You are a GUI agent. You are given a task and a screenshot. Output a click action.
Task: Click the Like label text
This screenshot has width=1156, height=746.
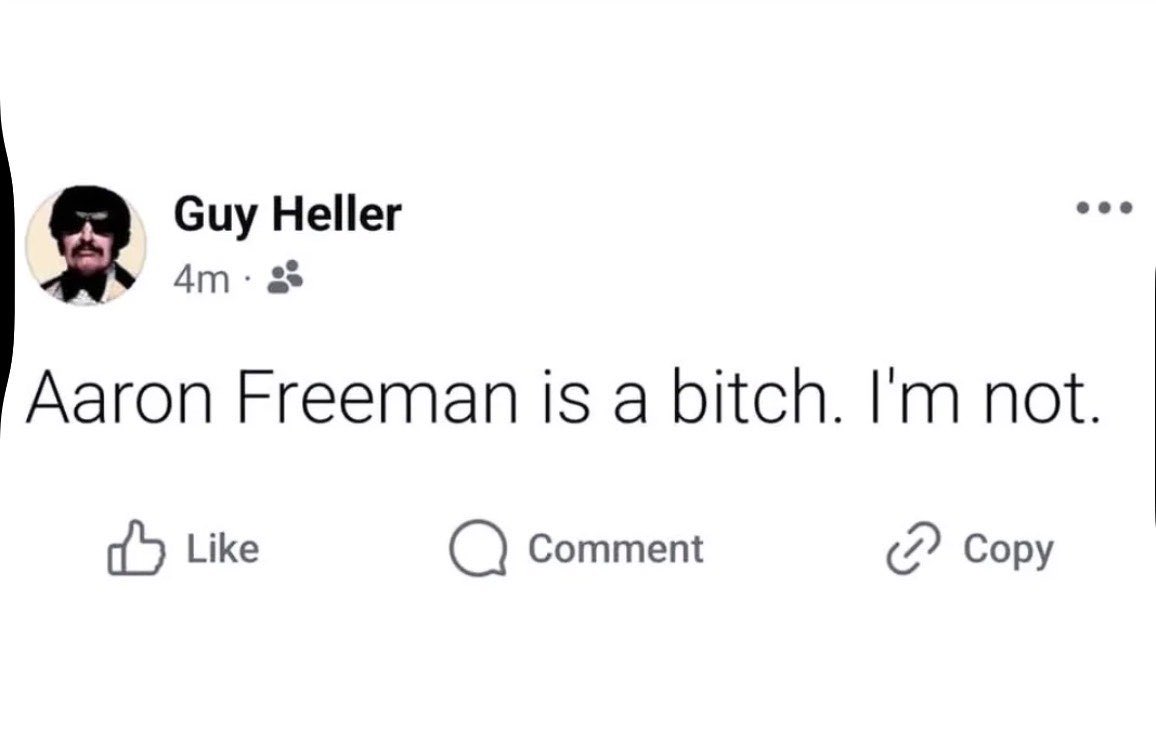(x=223, y=549)
